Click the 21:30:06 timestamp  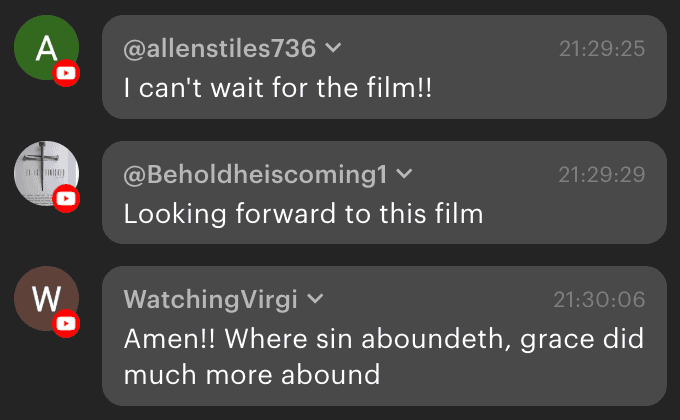click(599, 299)
